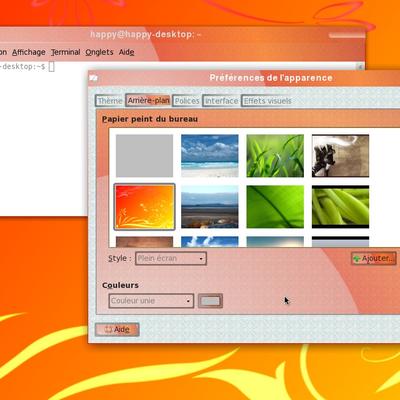The height and width of the screenshot is (400, 400).
Task: Choose the lake shore landscape wallpaper
Action: click(210, 207)
